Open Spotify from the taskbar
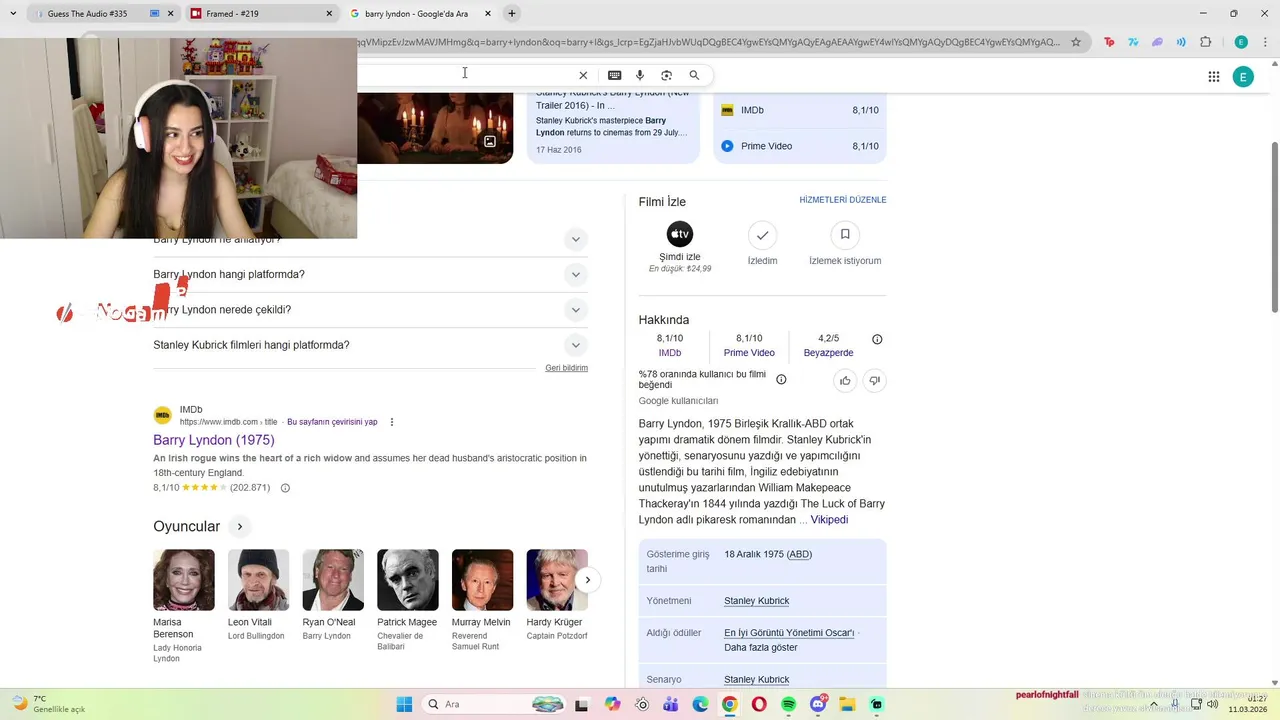Viewport: 1280px width, 720px height. [x=789, y=704]
